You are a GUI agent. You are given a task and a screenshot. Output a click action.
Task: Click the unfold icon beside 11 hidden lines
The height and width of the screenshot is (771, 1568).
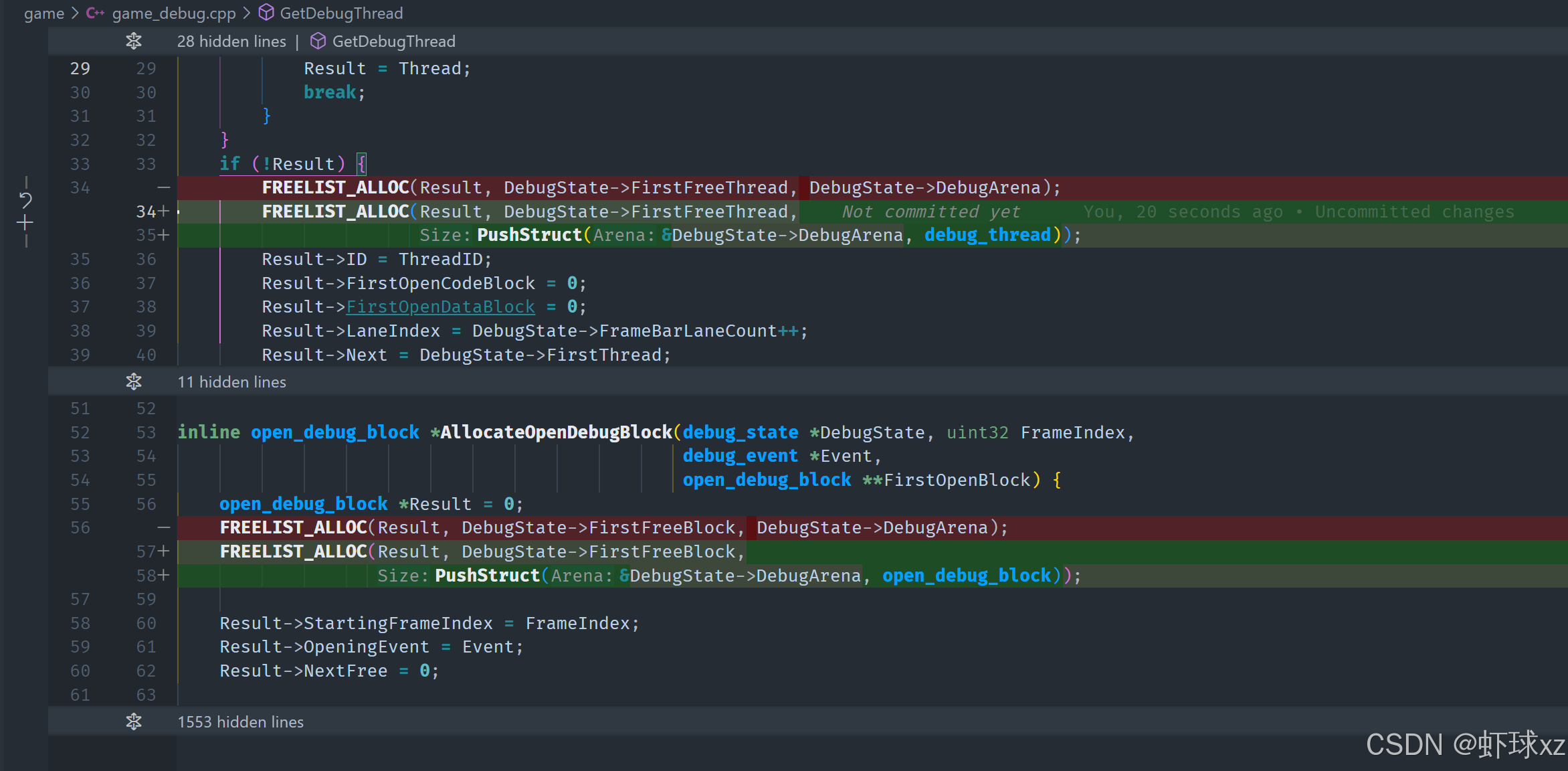coord(134,382)
